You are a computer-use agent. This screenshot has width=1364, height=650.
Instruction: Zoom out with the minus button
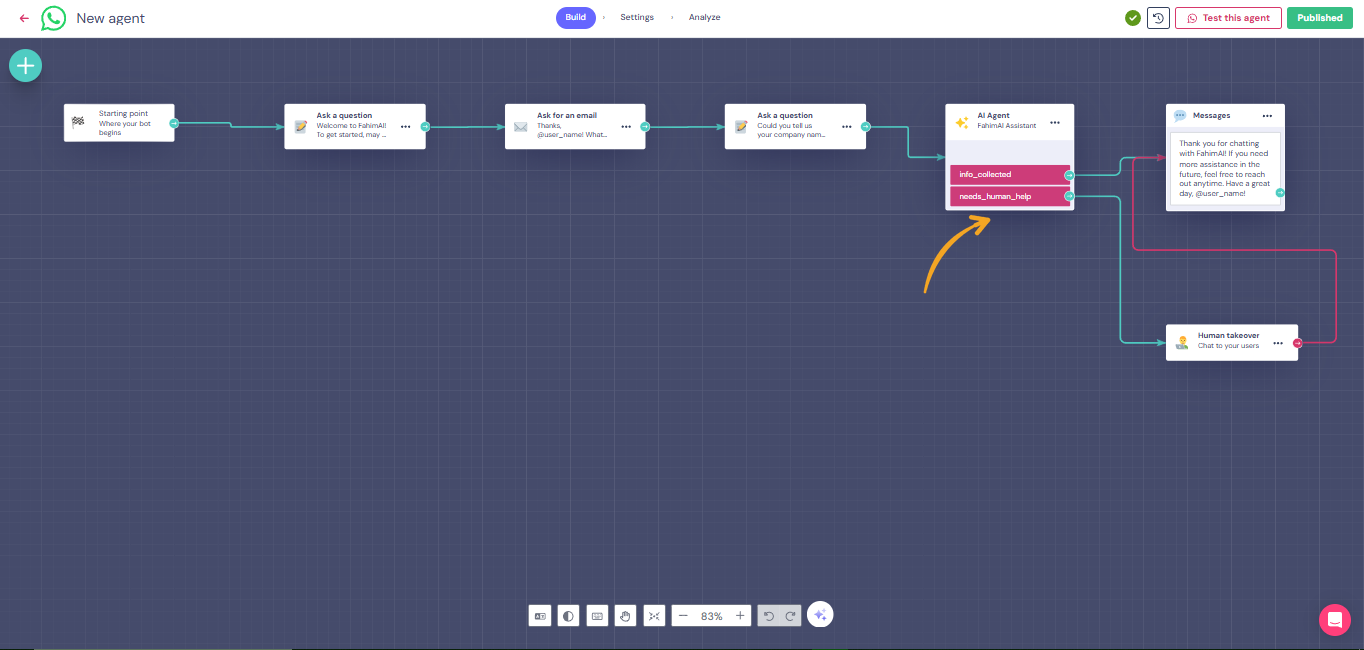pos(683,616)
